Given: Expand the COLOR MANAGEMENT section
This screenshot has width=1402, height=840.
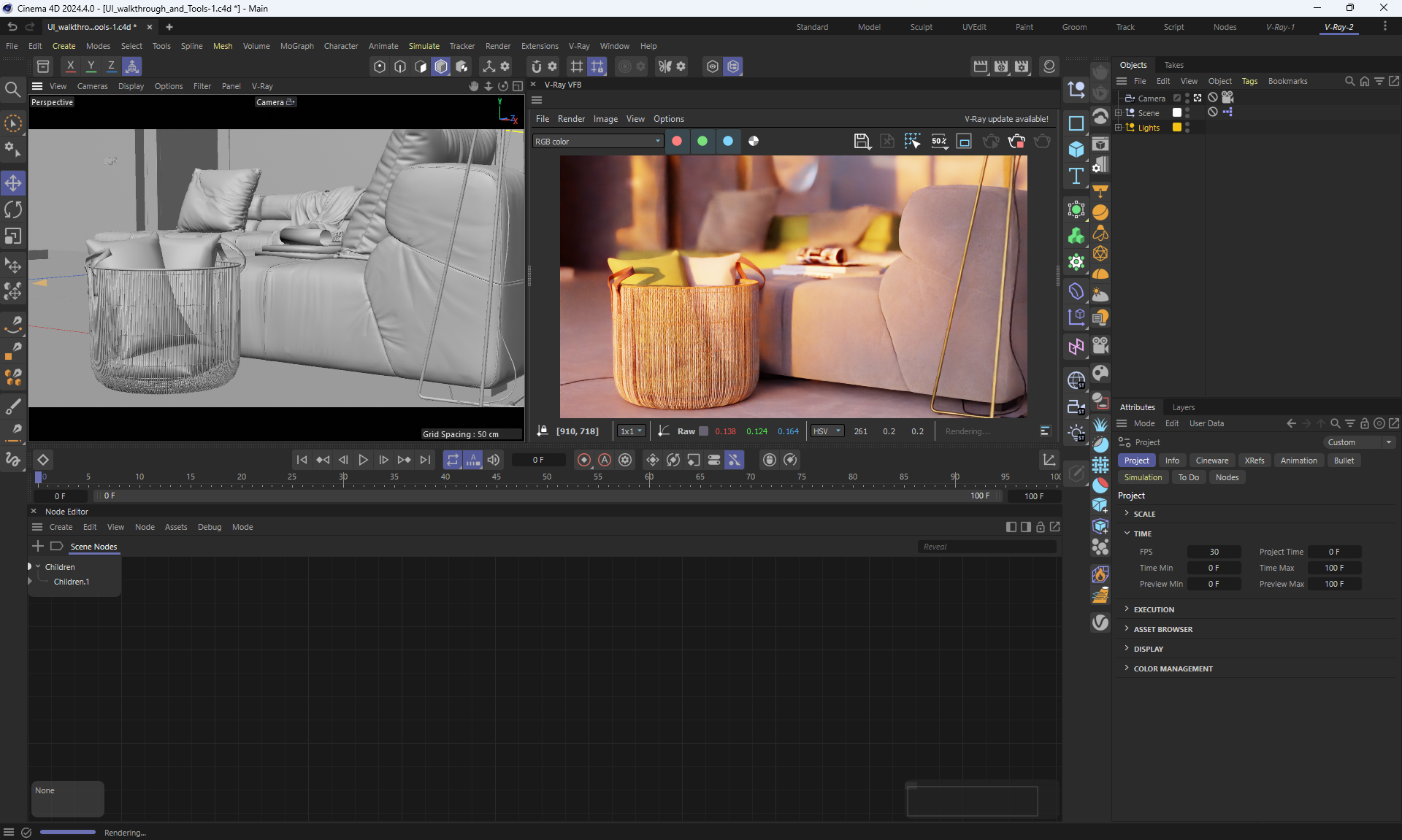Looking at the screenshot, I should (x=1173, y=668).
